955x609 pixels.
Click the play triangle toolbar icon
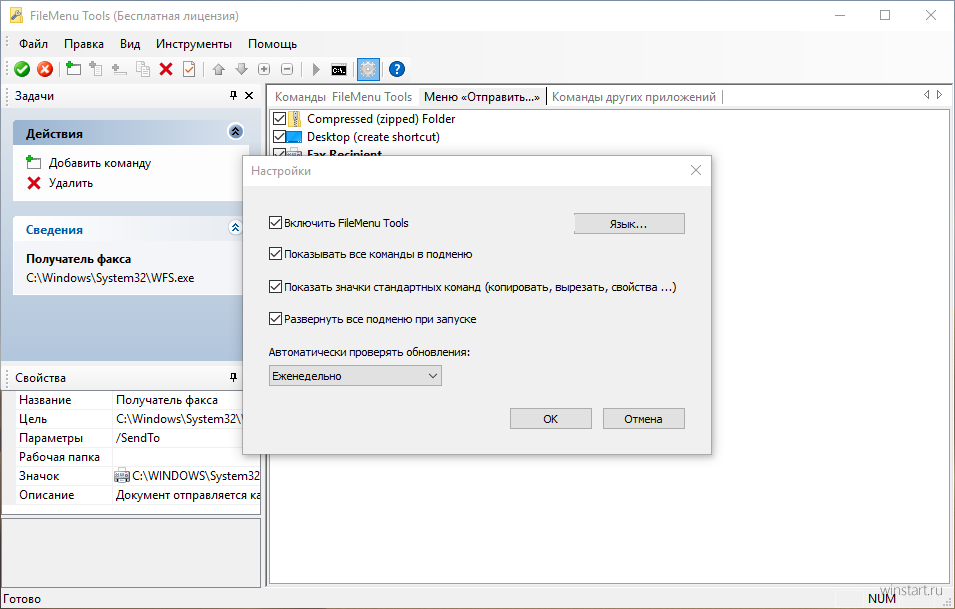(316, 69)
